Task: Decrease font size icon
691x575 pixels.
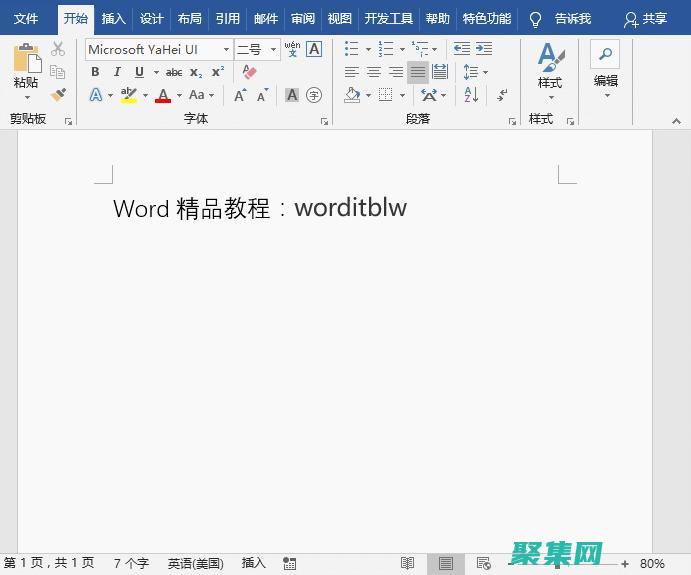Action: pos(263,95)
